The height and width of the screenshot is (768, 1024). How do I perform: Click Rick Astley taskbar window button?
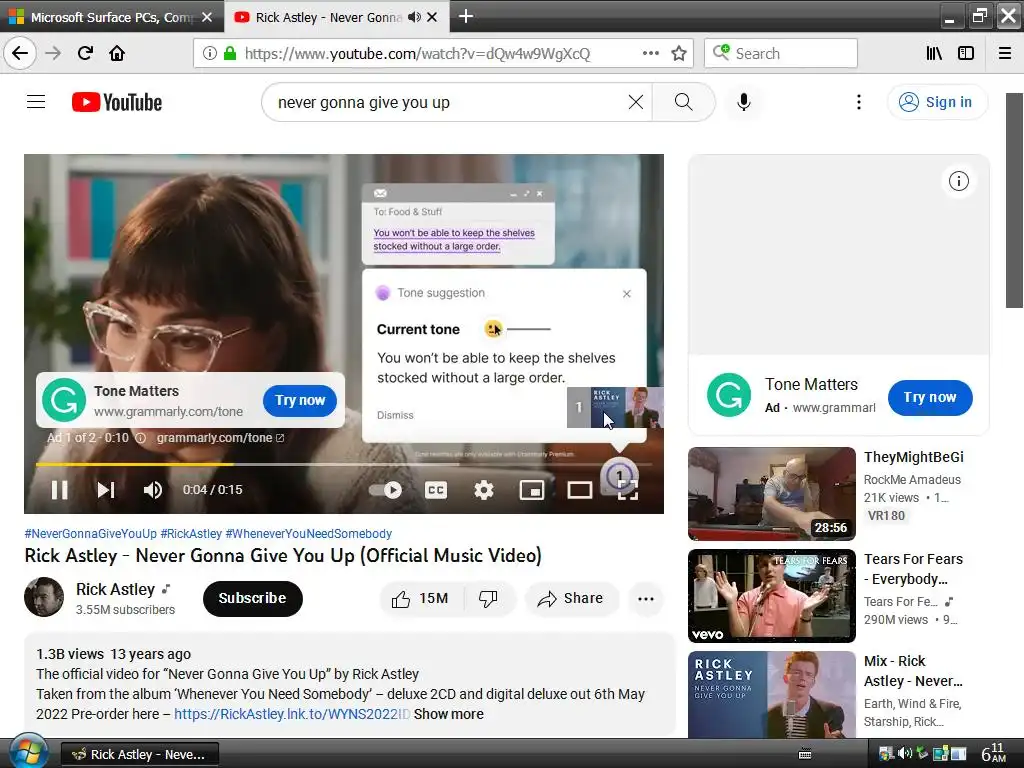(x=140, y=754)
